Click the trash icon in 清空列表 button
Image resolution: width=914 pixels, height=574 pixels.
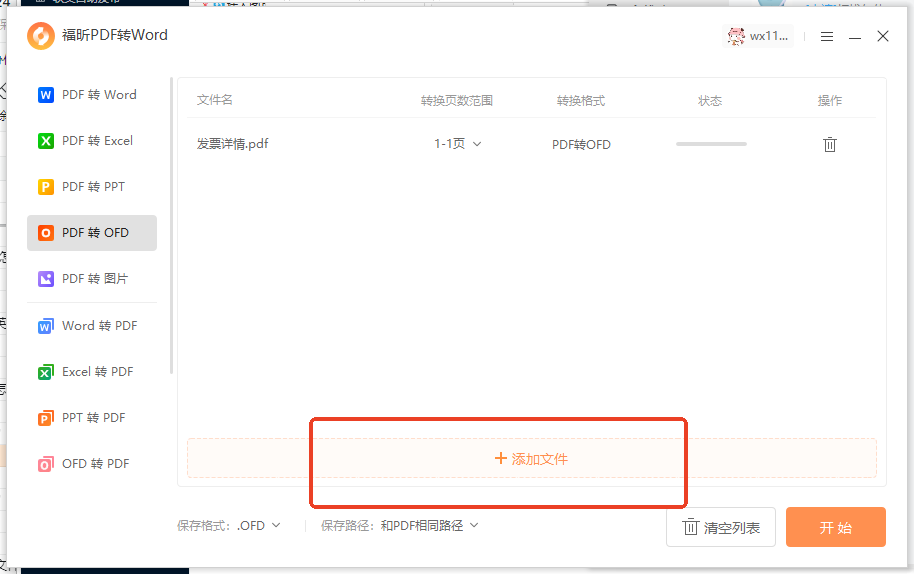point(690,527)
